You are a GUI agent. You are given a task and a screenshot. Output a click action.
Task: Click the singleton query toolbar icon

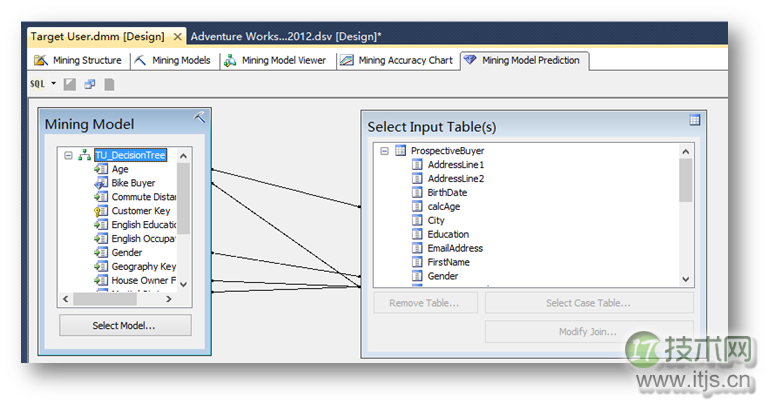(x=89, y=84)
